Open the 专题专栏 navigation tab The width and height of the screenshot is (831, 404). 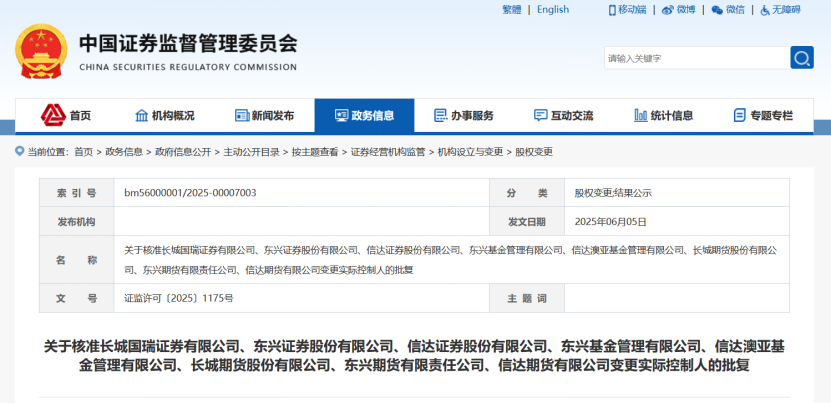pyautogui.click(x=763, y=116)
